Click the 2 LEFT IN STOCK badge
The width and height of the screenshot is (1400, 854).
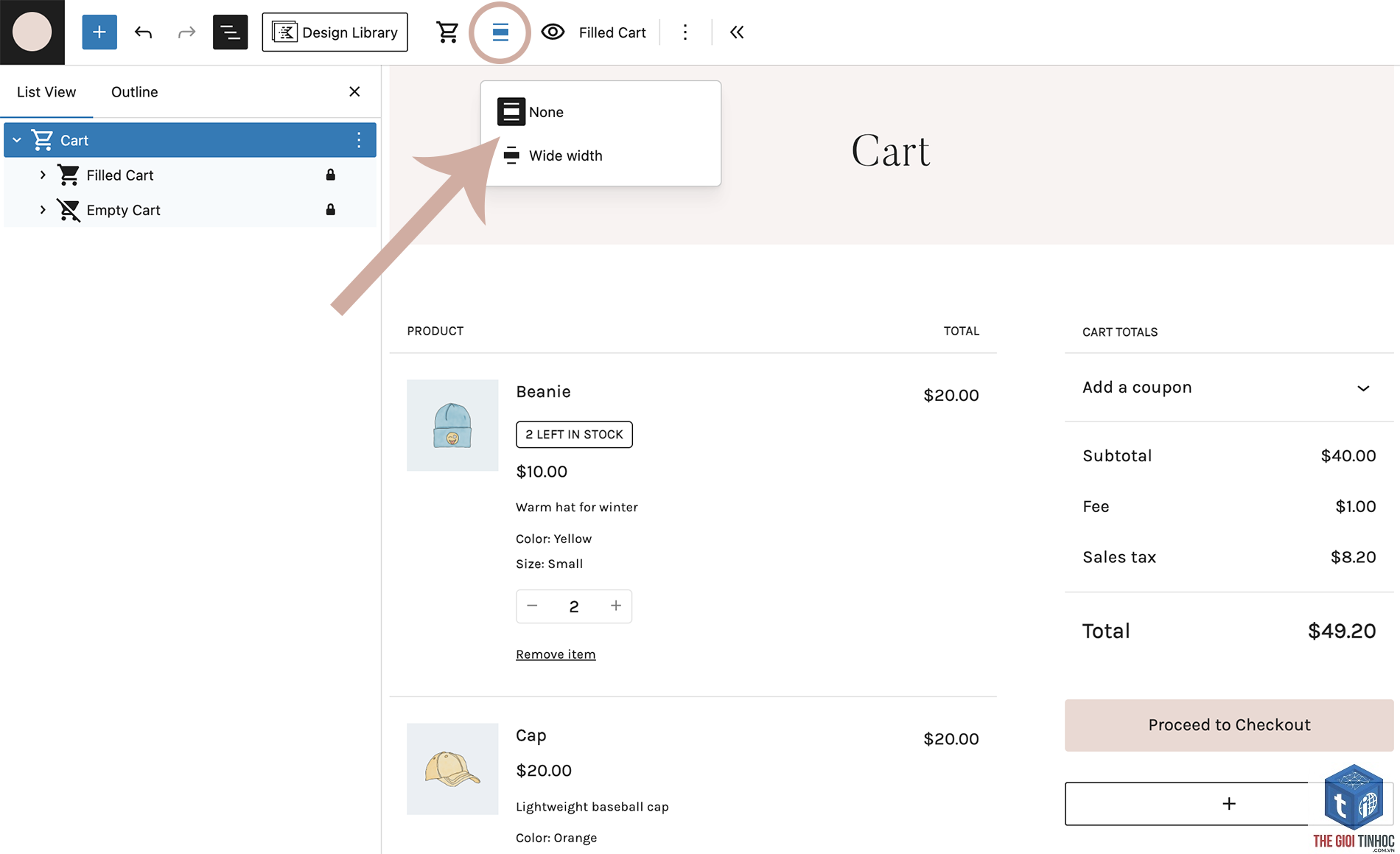tap(574, 435)
